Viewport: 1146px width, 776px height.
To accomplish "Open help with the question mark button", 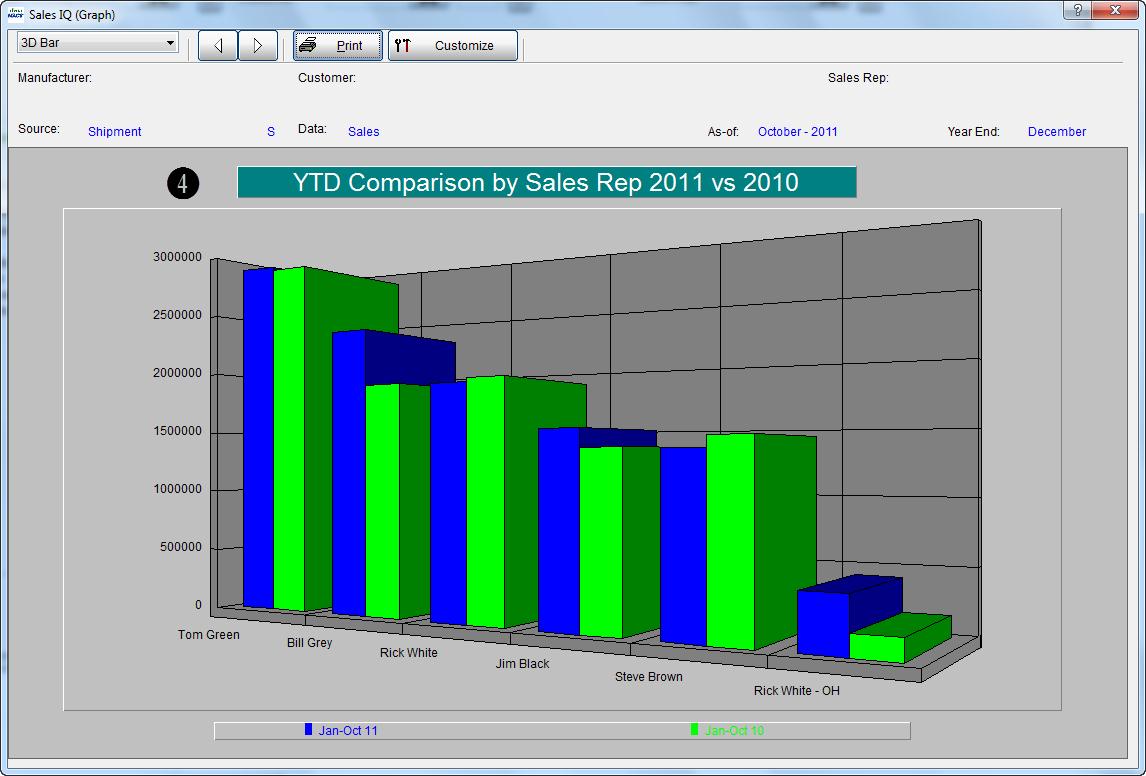I will 1077,10.
